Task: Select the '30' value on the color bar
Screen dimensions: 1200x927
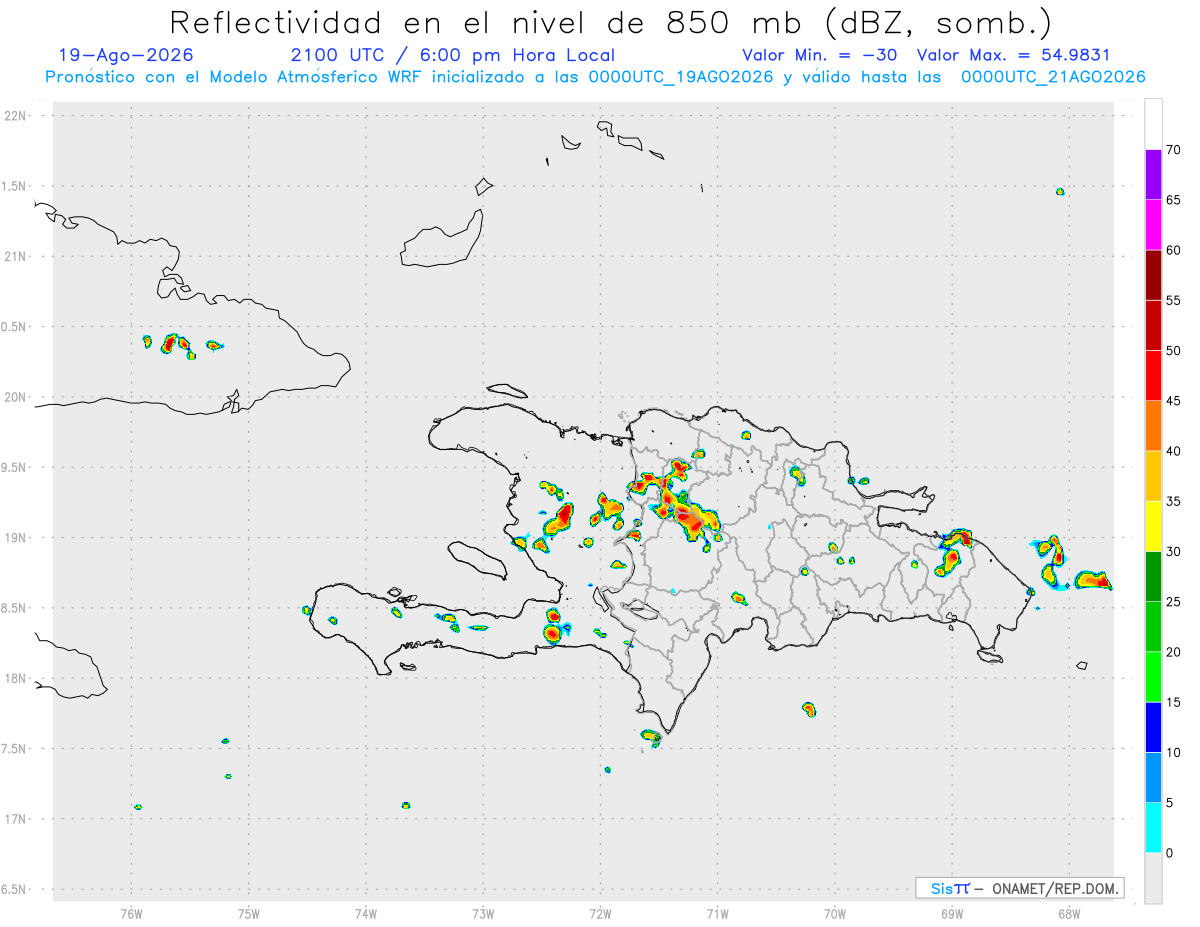Action: [x=1174, y=552]
